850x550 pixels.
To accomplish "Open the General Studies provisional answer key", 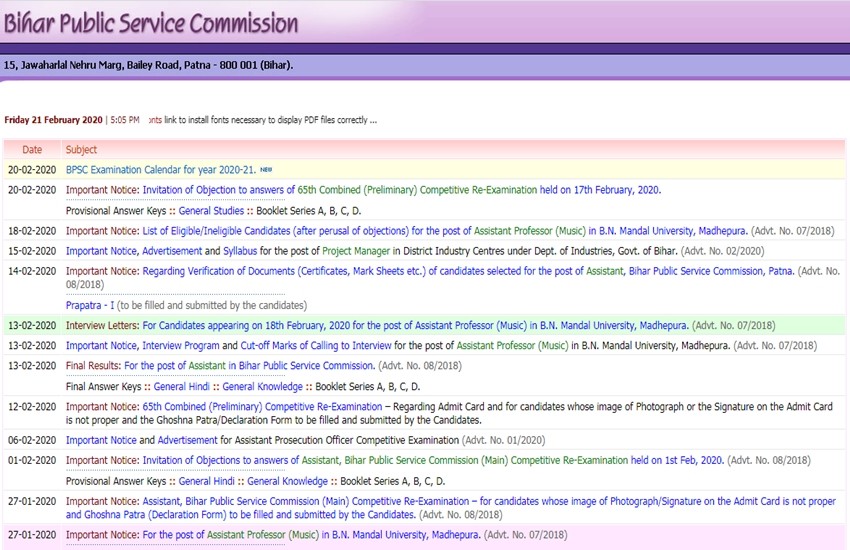I will pos(211,211).
